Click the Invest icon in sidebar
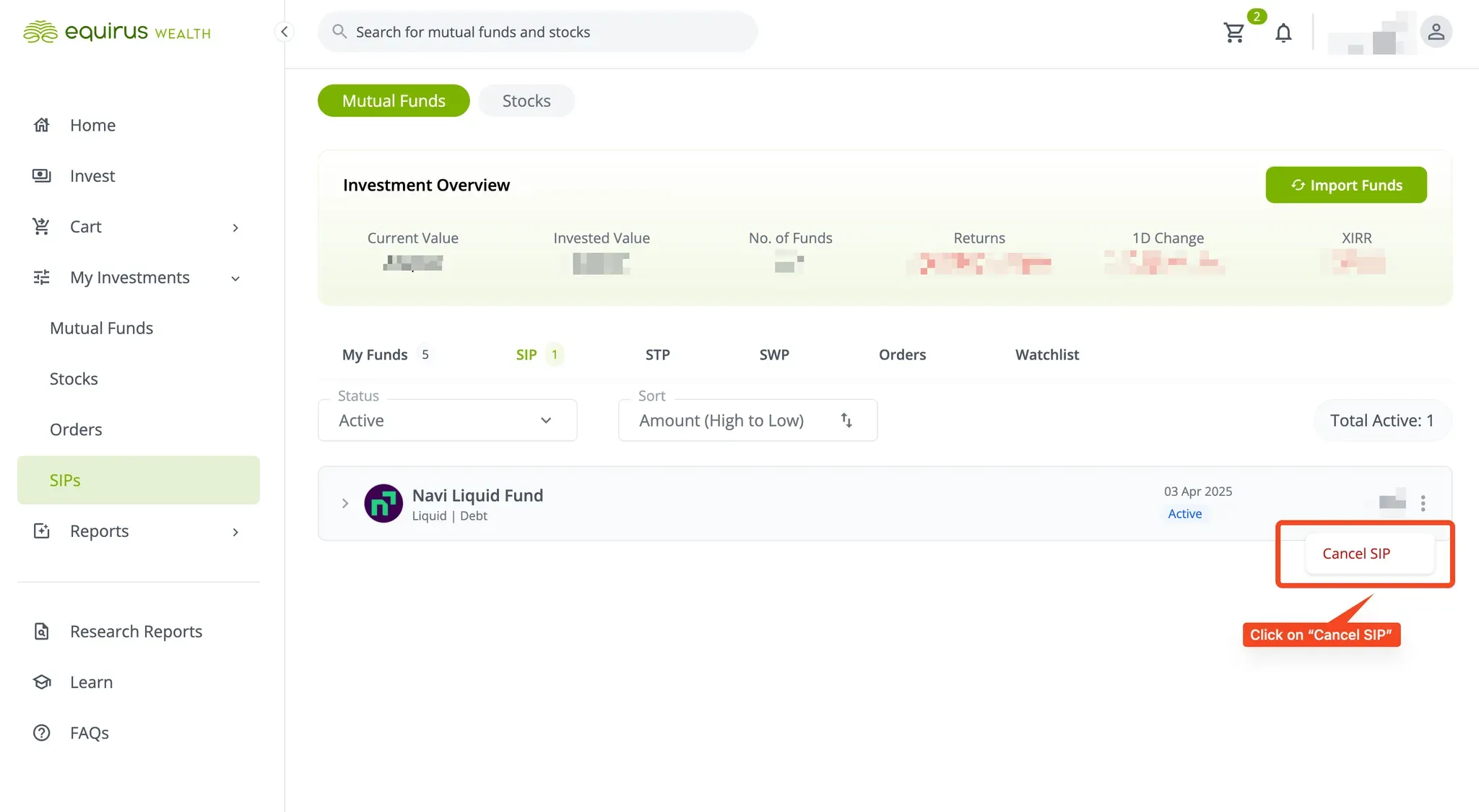Image resolution: width=1479 pixels, height=812 pixels. coord(42,175)
